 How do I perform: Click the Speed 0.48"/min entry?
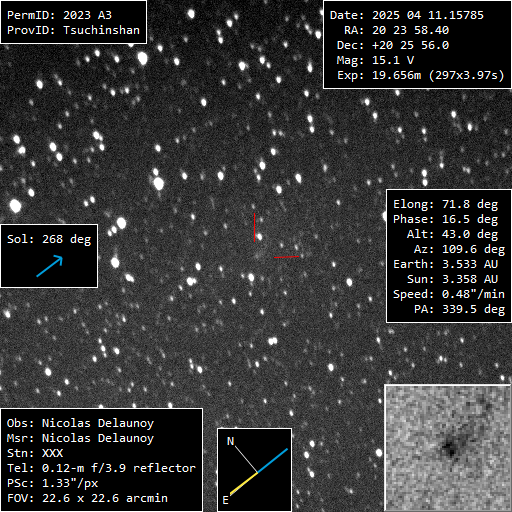pyautogui.click(x=449, y=294)
